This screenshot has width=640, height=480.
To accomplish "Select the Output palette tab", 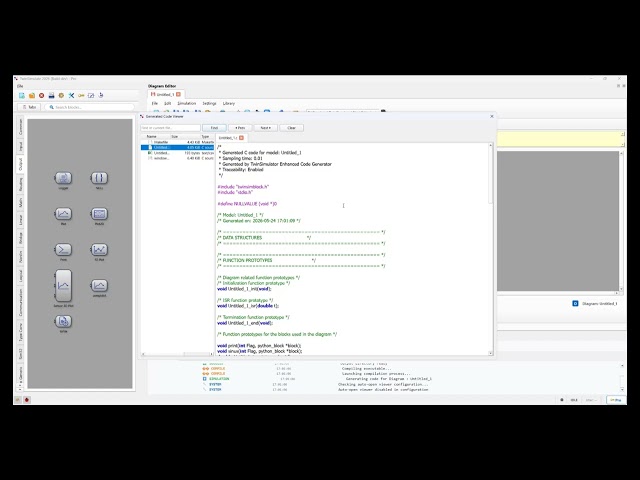I will 20,164.
